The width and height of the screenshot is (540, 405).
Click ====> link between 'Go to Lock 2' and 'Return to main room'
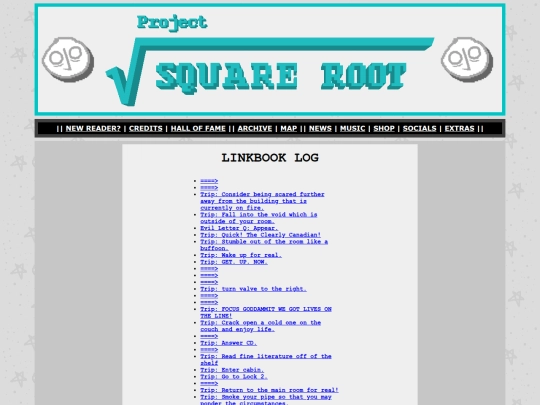[x=209, y=383]
